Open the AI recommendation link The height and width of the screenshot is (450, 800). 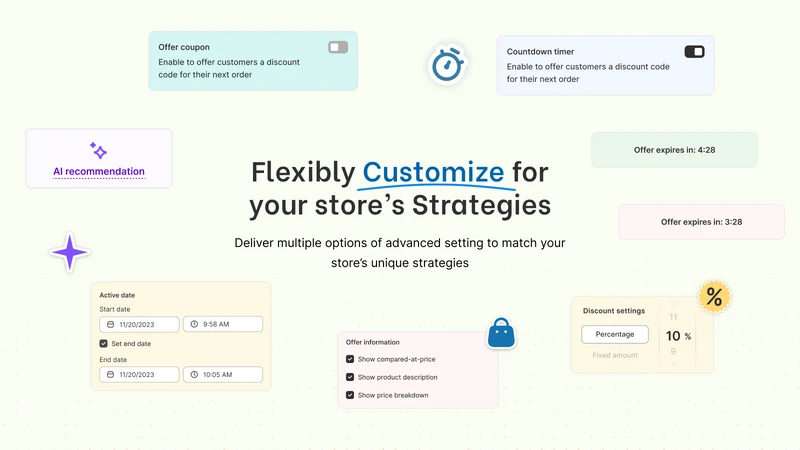click(x=99, y=171)
